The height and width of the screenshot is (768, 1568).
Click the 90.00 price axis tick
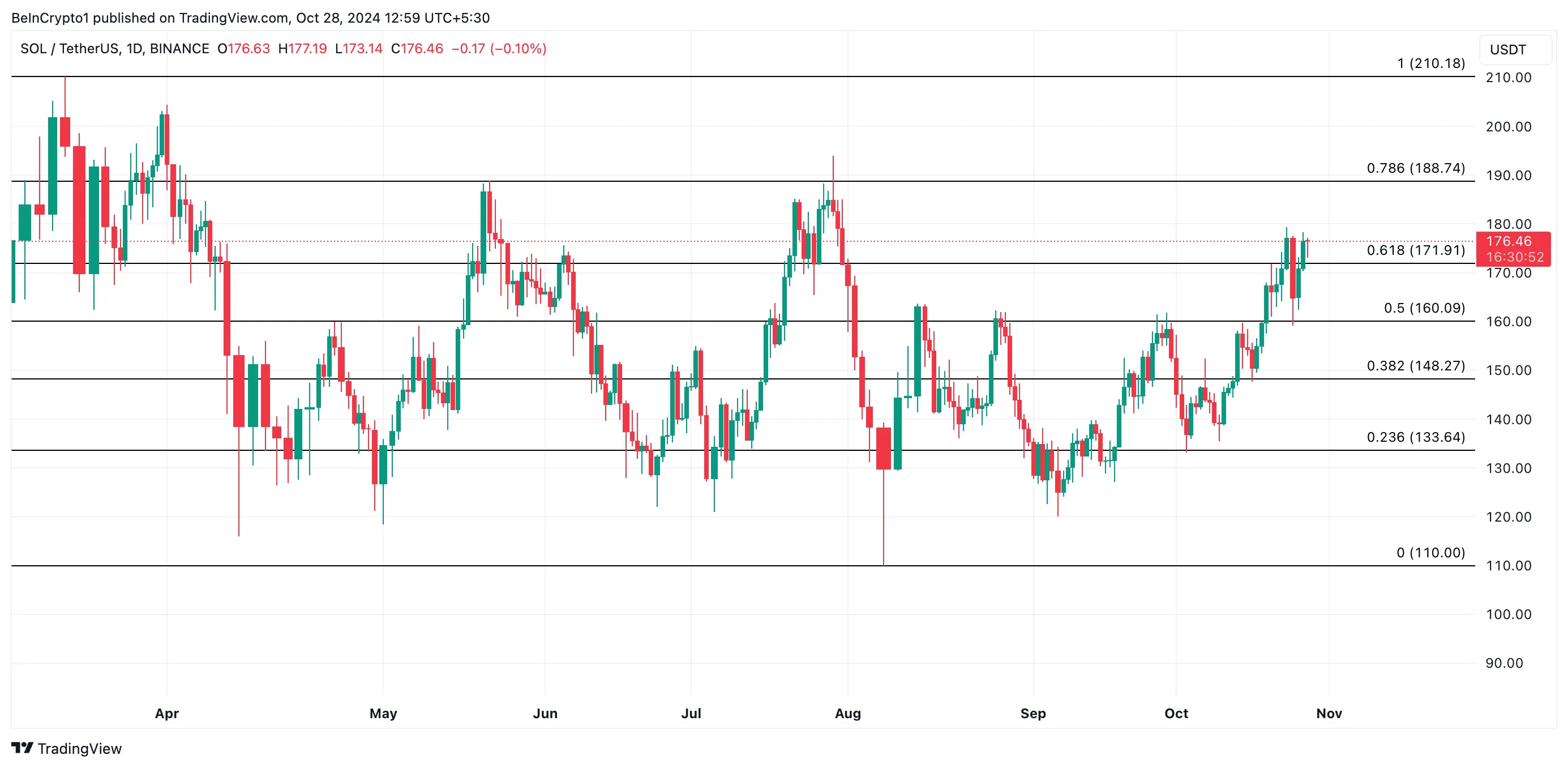1505,663
